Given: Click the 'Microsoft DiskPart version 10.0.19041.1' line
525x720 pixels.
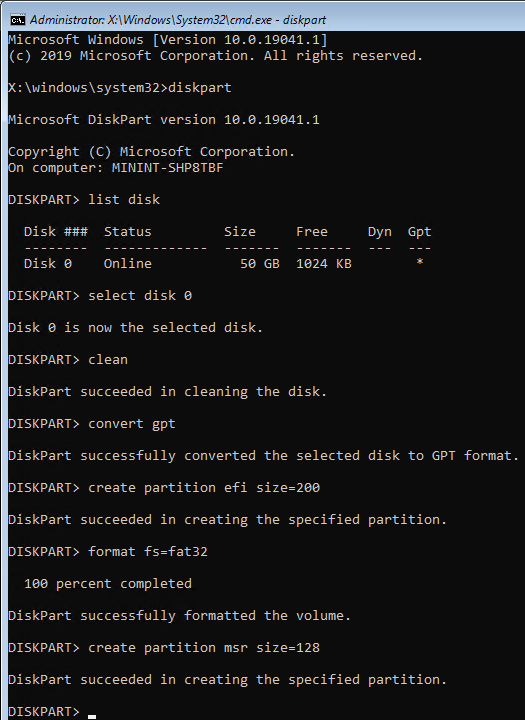Looking at the screenshot, I should (164, 120).
